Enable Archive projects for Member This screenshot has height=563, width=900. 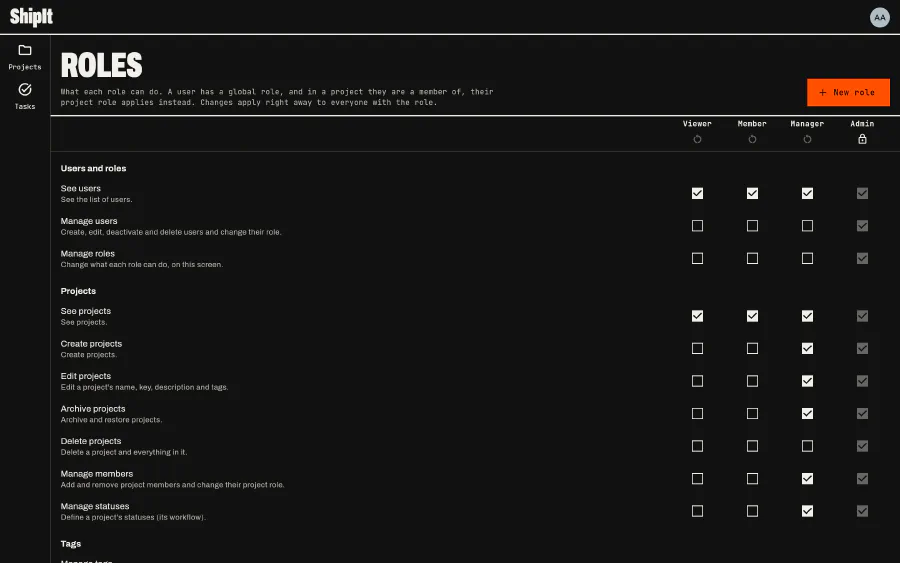coord(752,414)
